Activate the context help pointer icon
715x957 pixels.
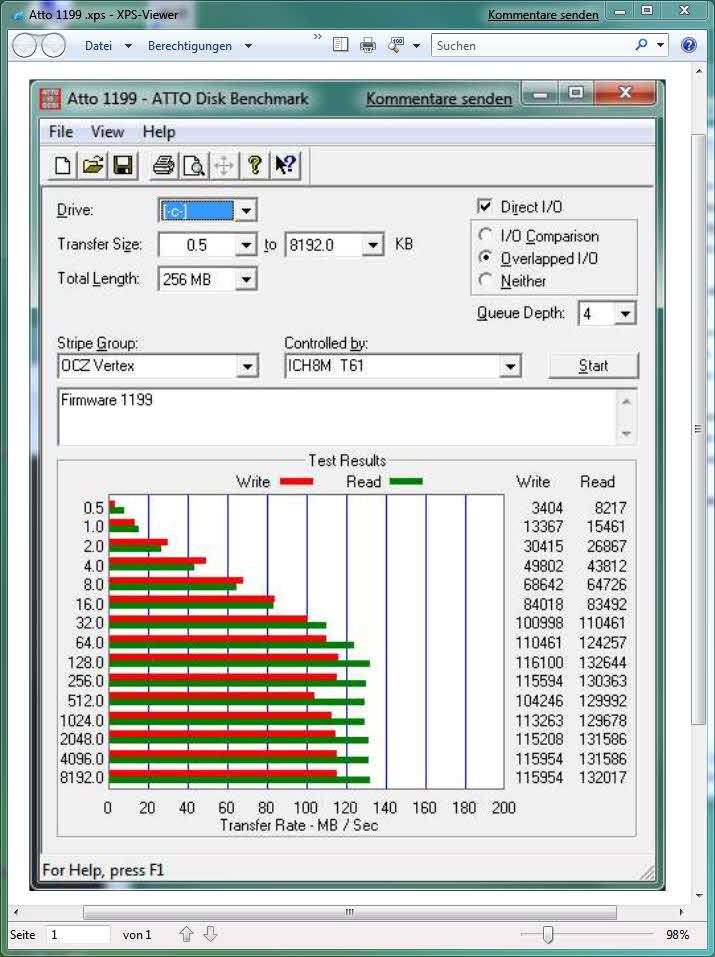[285, 165]
